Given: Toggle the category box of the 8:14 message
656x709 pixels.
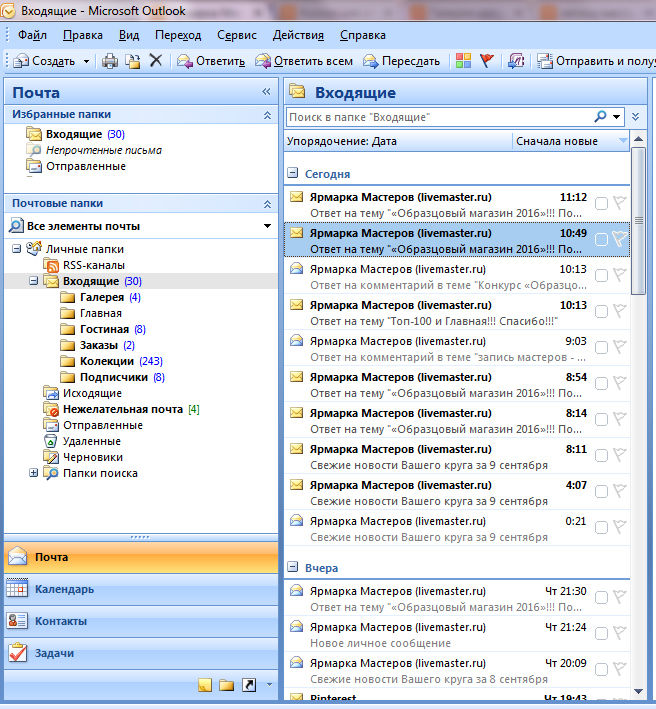Looking at the screenshot, I should 601,419.
